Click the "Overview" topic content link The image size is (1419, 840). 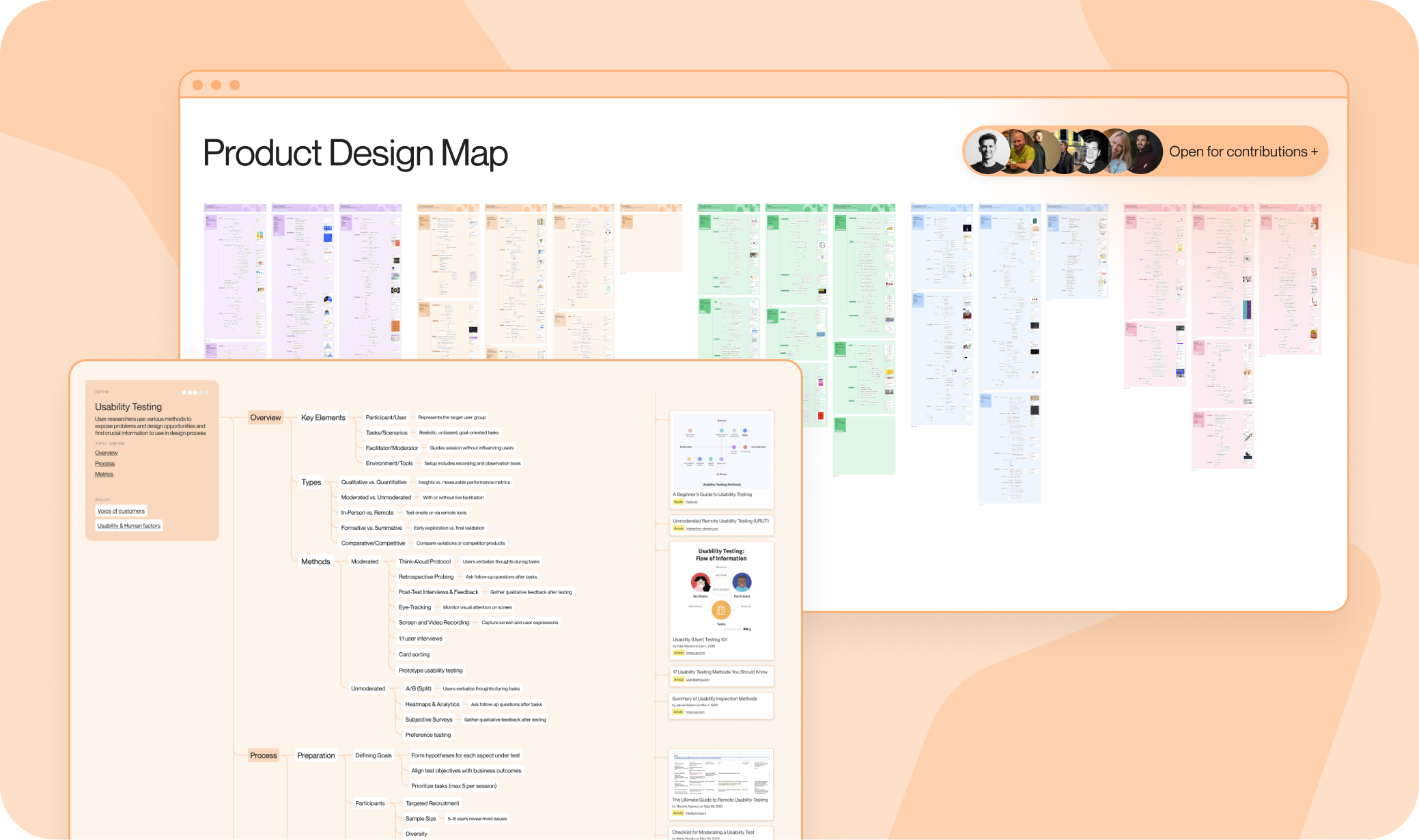tap(107, 453)
